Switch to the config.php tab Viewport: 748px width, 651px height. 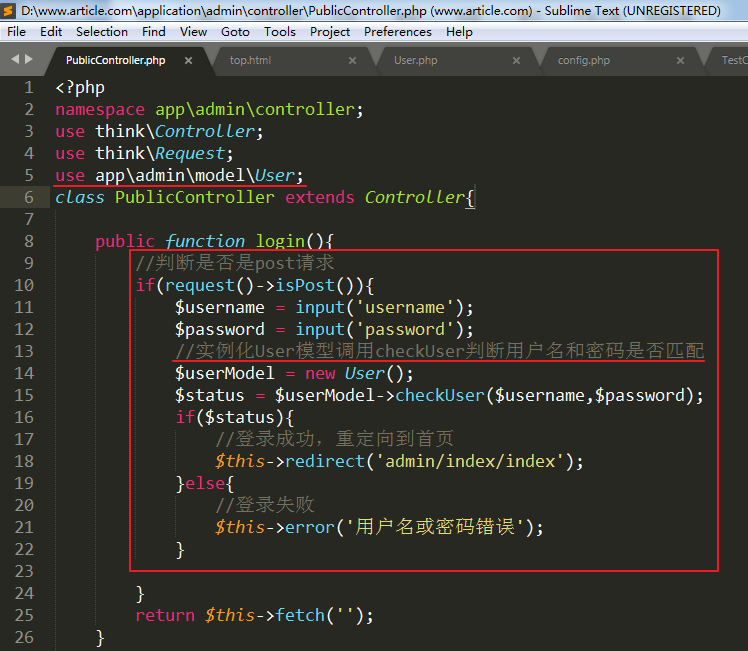click(583, 61)
